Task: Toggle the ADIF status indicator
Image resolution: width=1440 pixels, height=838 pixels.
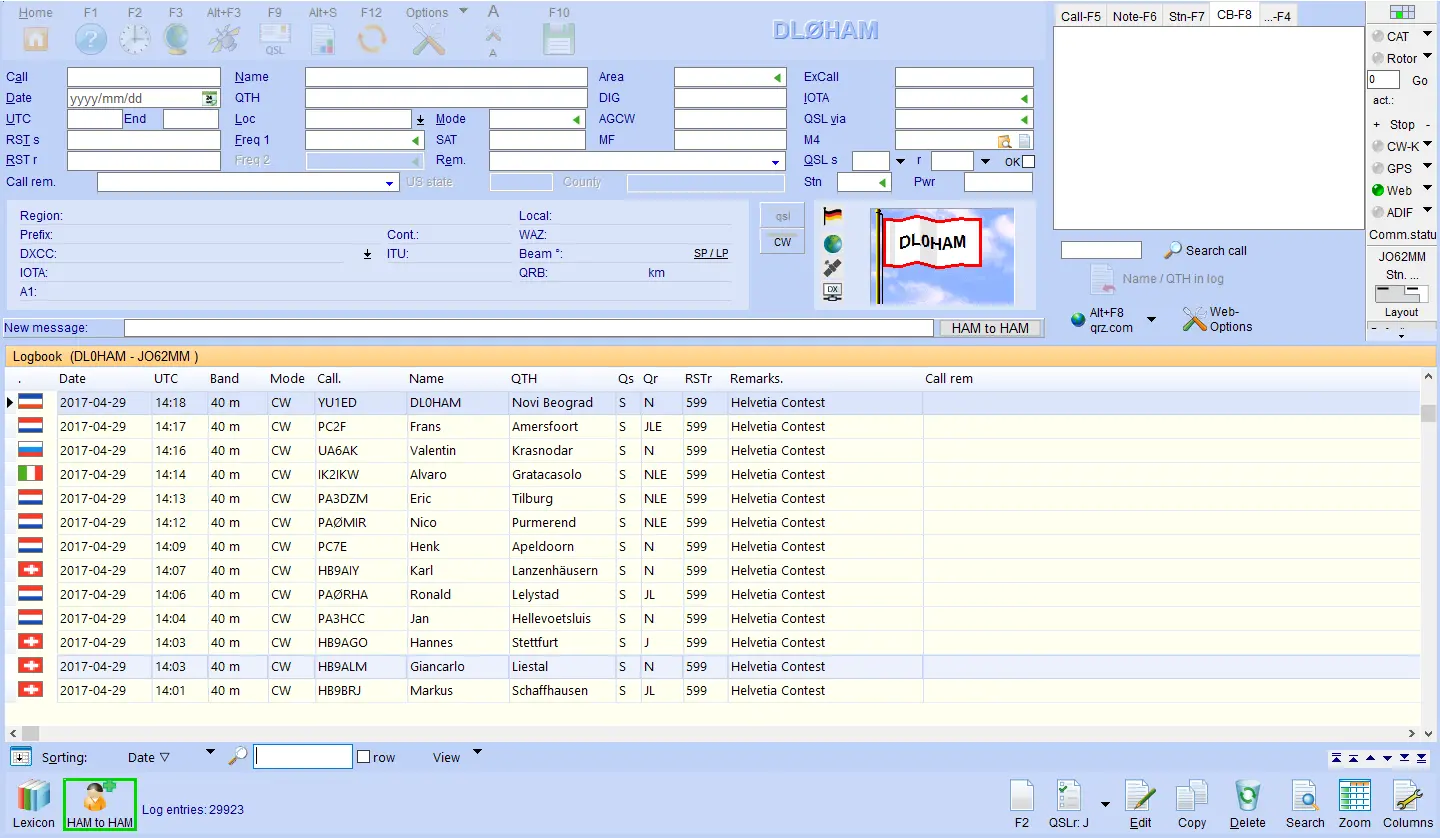Action: click(x=1378, y=212)
